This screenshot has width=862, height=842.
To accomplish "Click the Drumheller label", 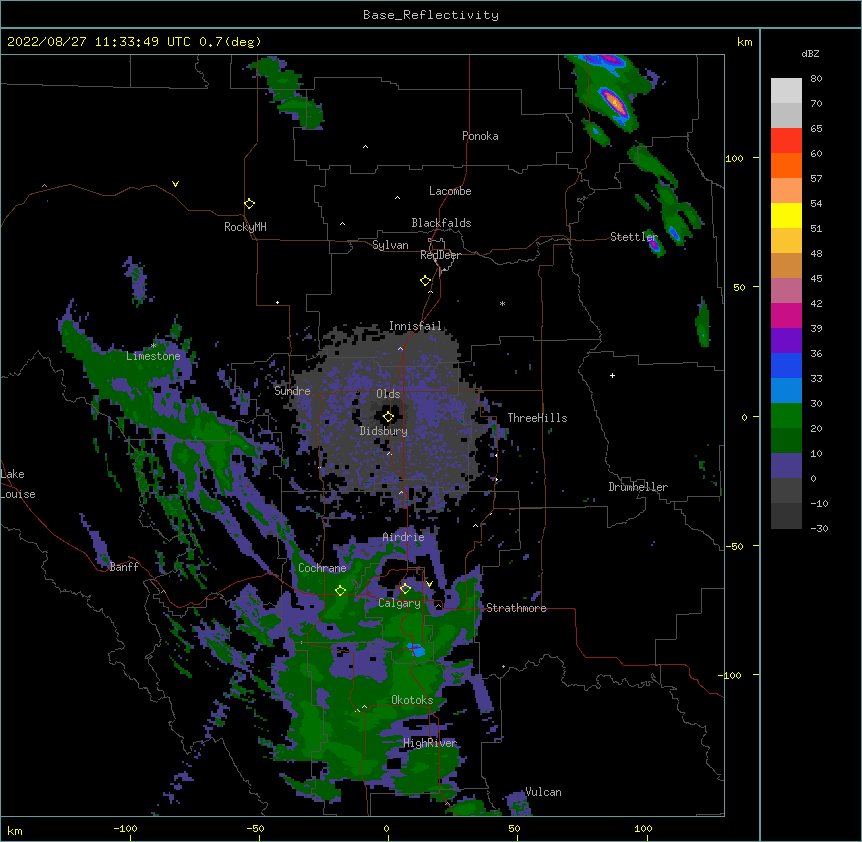I will tap(638, 487).
